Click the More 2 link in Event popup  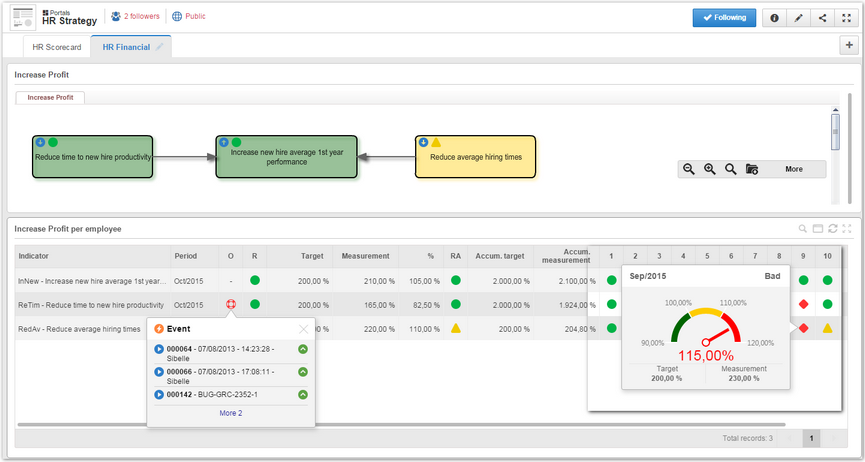231,413
